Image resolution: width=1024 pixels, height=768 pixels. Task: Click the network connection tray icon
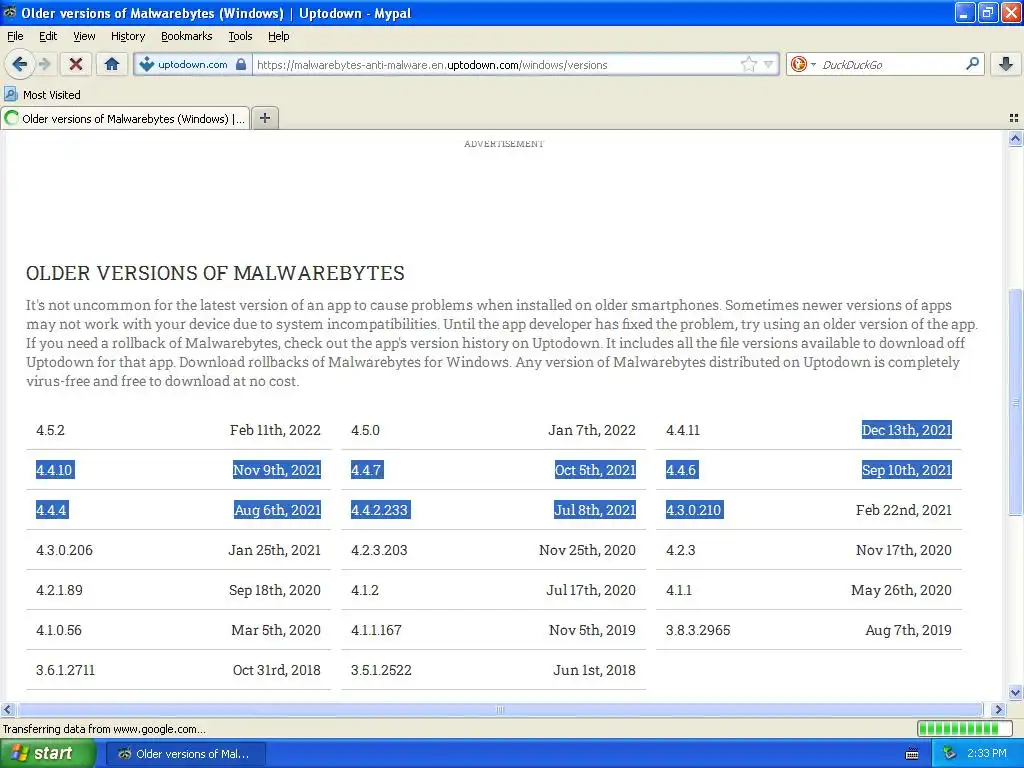(950, 754)
